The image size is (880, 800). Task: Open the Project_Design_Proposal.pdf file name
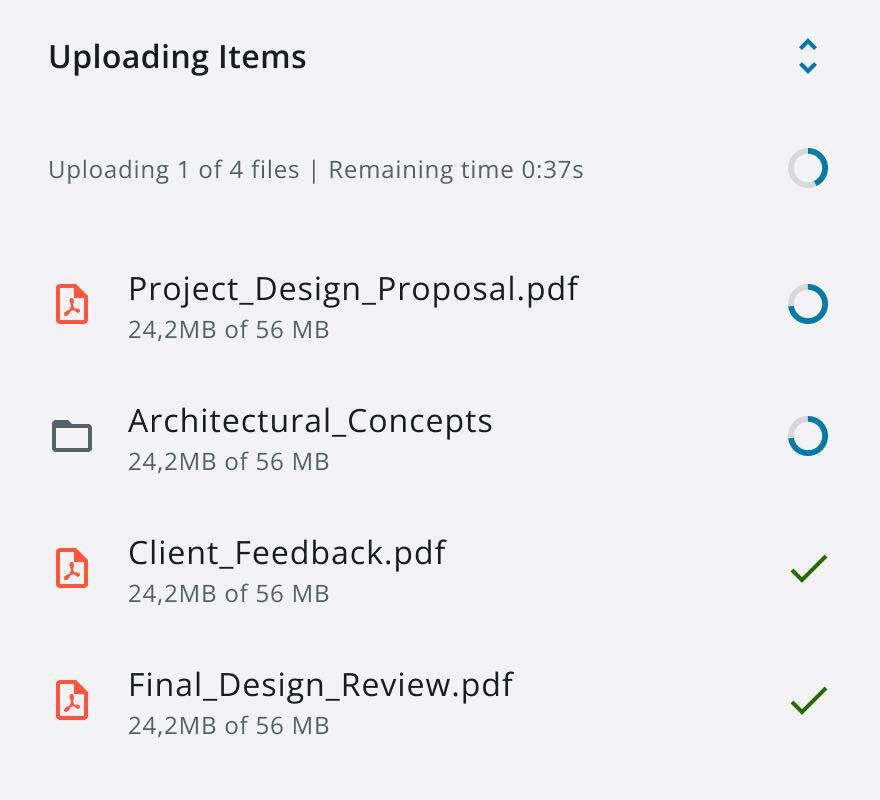coord(353,289)
